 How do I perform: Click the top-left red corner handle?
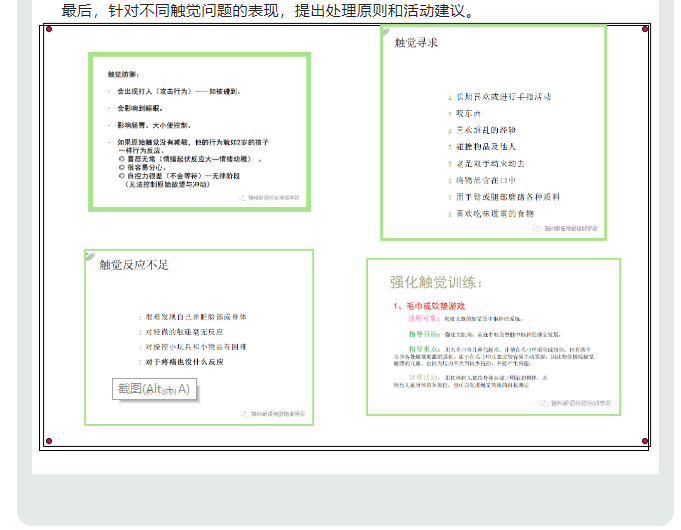click(48, 30)
